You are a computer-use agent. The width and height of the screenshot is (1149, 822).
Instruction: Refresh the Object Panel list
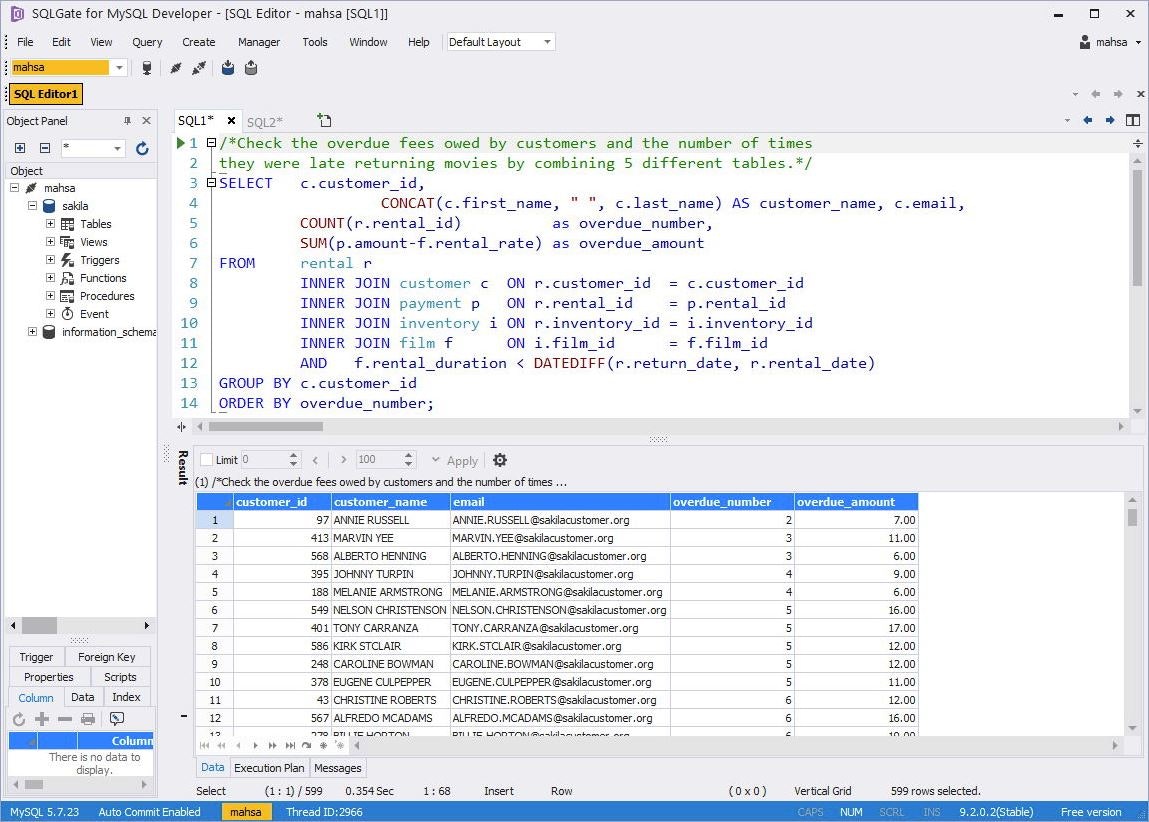click(142, 148)
